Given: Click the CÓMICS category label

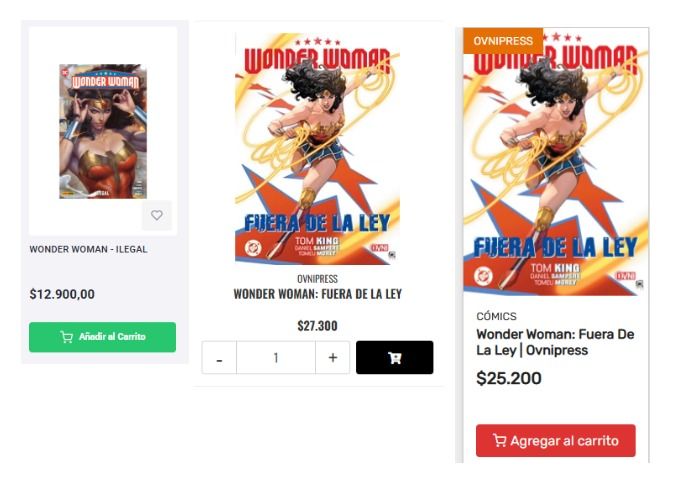Looking at the screenshot, I should tap(496, 316).
